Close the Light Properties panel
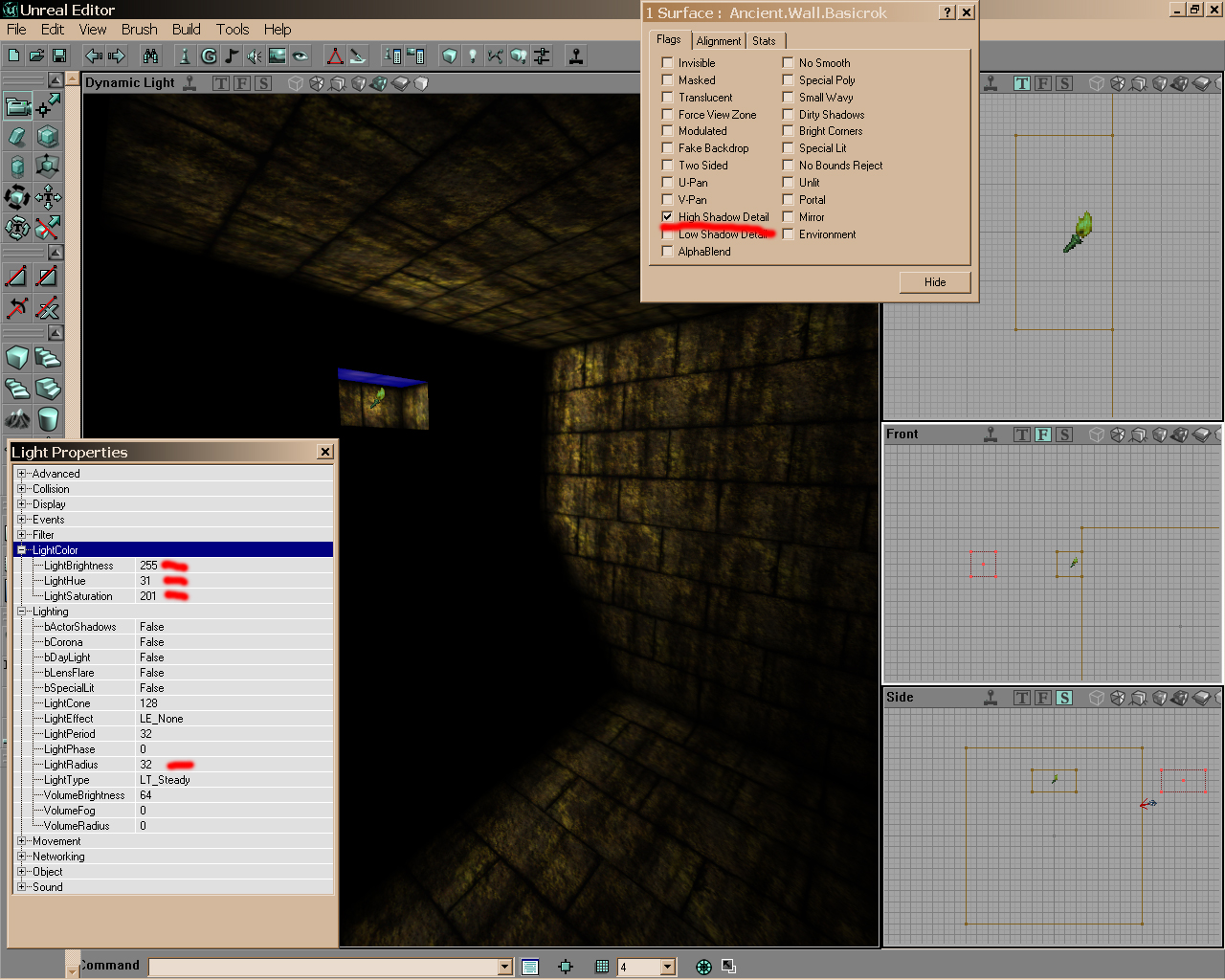1225x980 pixels. (x=325, y=452)
